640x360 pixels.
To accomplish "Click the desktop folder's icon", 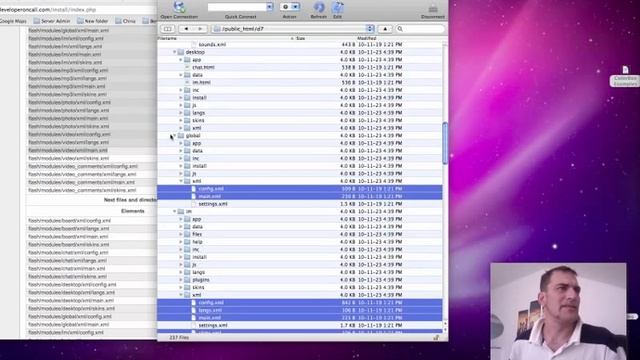I will tap(181, 52).
